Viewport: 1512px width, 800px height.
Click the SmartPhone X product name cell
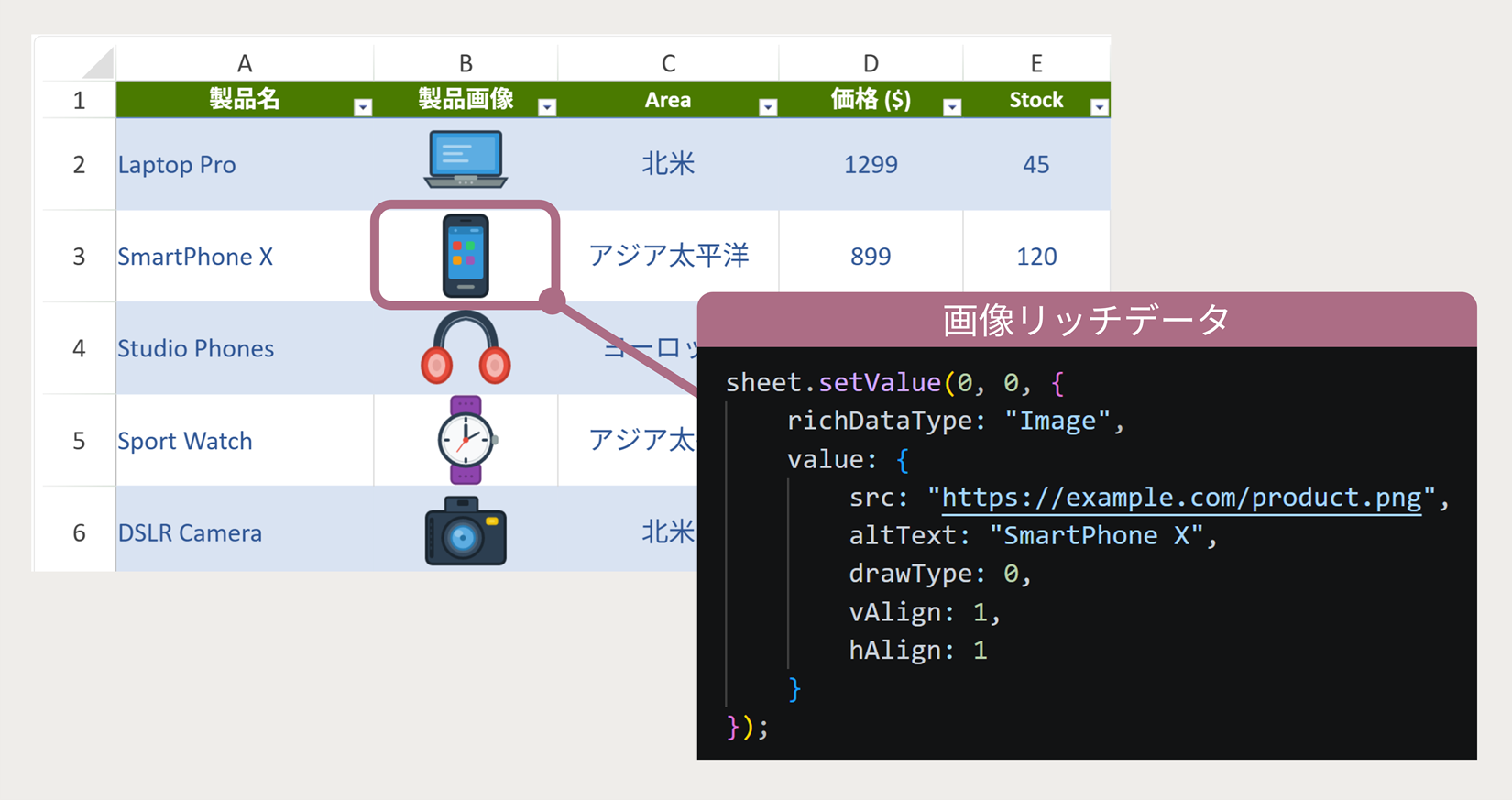click(245, 256)
